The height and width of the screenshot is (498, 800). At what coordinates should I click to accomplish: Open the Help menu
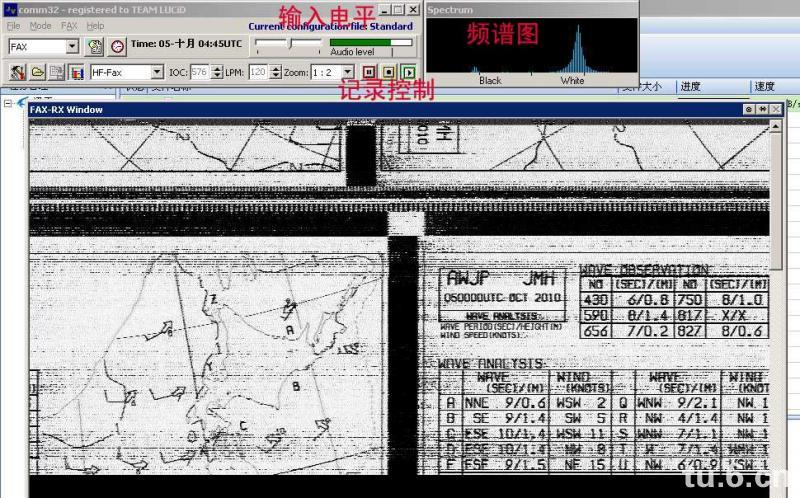click(95, 25)
